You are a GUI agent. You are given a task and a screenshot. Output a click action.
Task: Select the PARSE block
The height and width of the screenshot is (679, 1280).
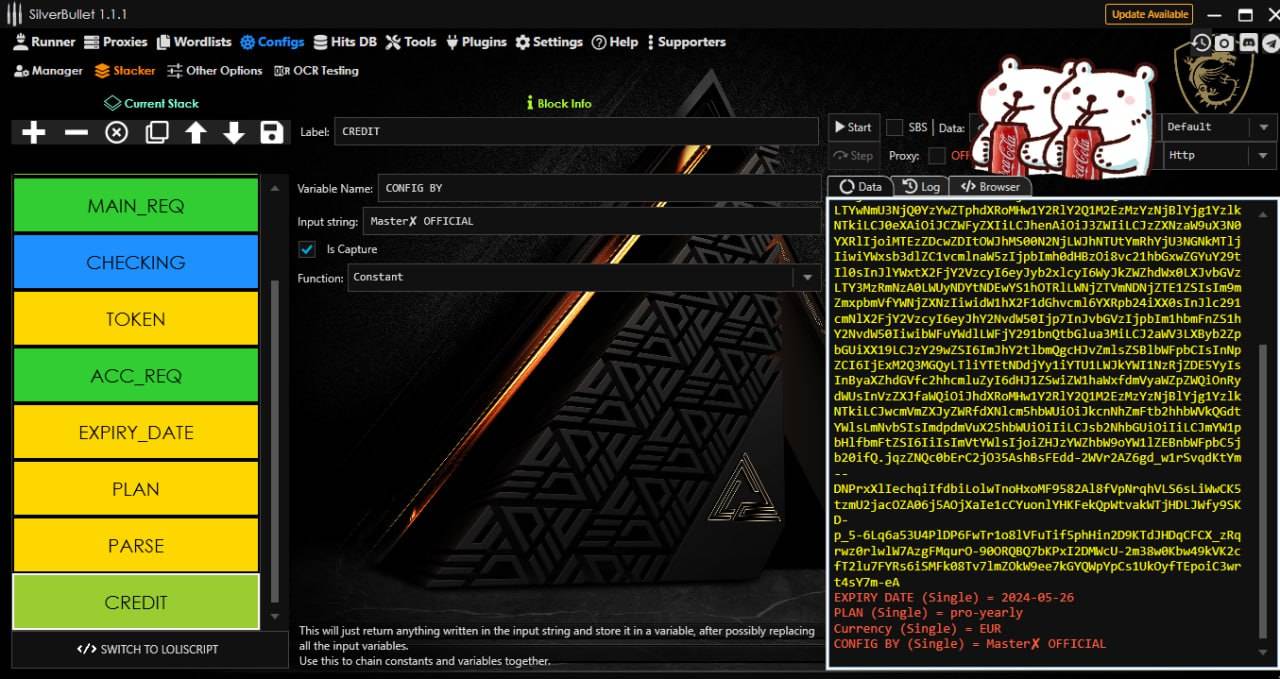pyautogui.click(x=135, y=545)
